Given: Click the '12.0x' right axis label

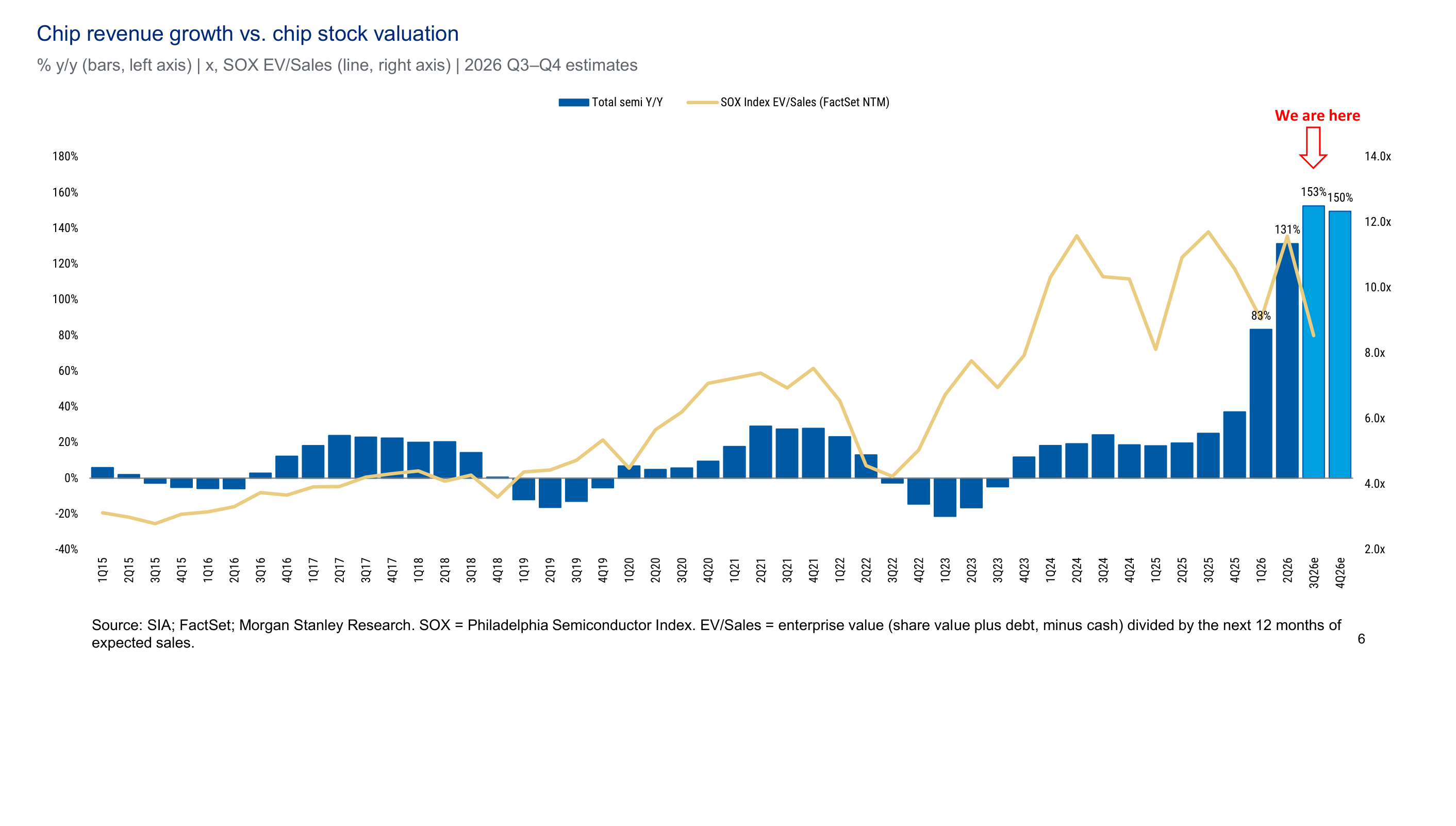Looking at the screenshot, I should click(1378, 222).
